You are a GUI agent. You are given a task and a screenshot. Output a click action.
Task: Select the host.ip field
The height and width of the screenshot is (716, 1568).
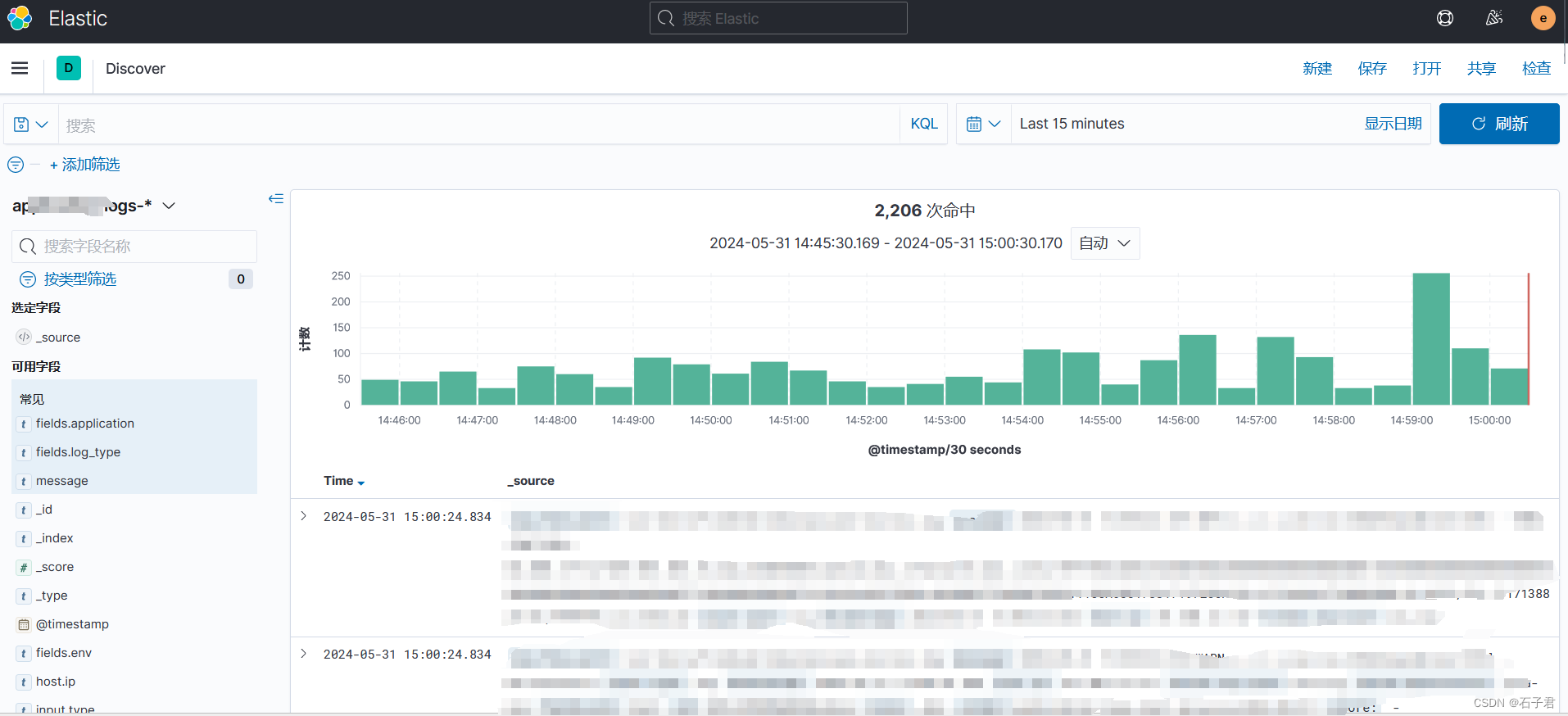coord(56,682)
